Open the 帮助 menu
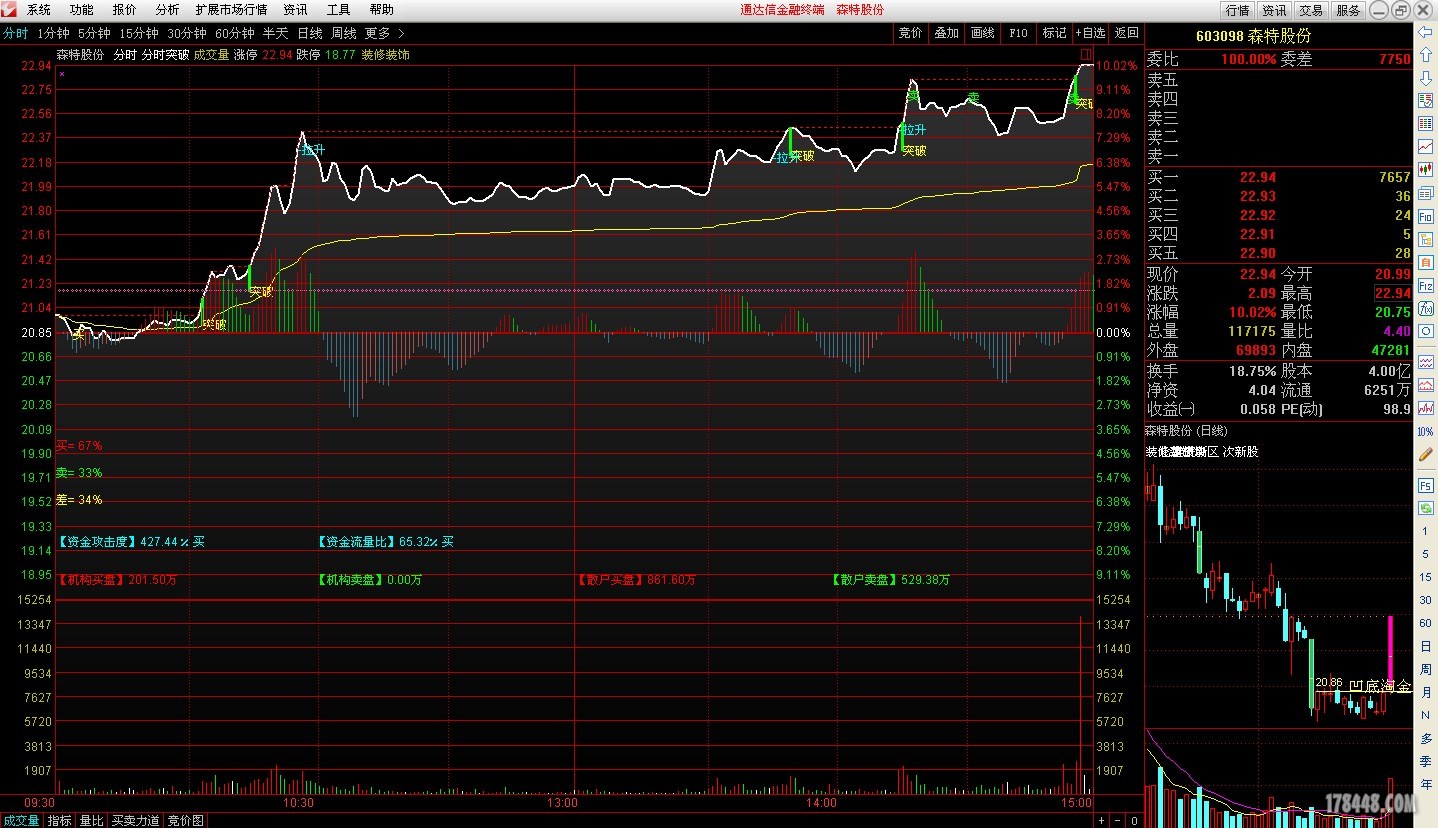The width and height of the screenshot is (1438, 828). 381,10
